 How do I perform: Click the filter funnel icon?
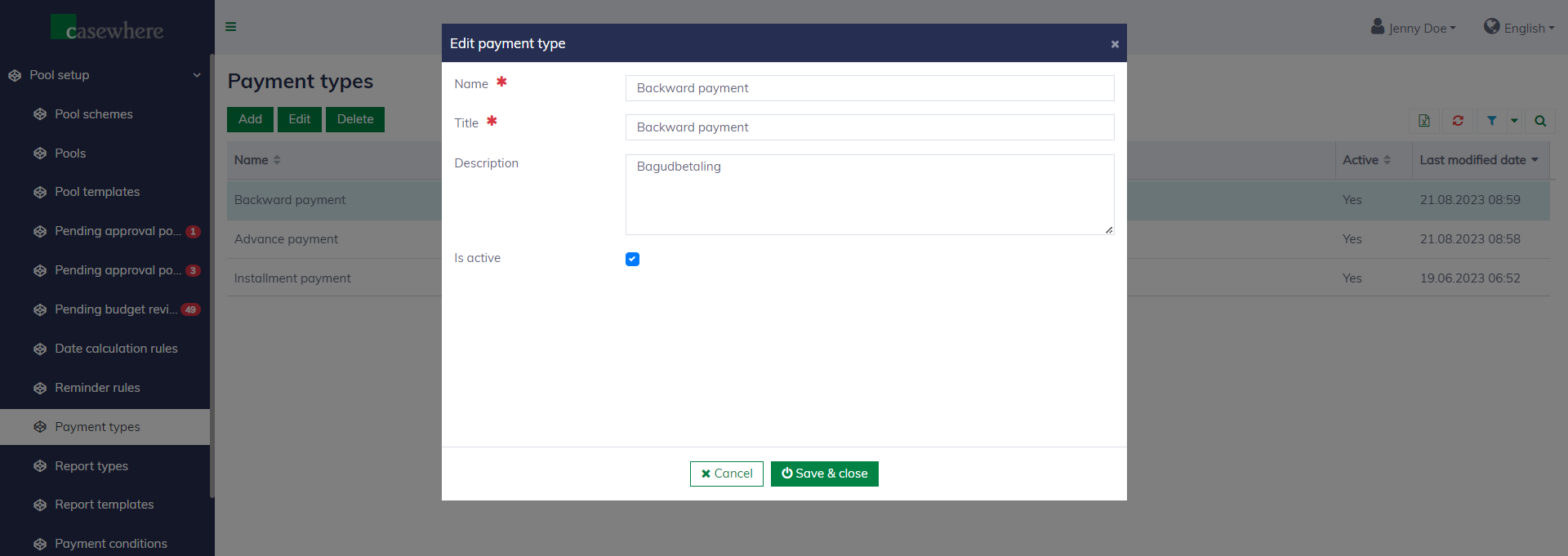[x=1491, y=121]
